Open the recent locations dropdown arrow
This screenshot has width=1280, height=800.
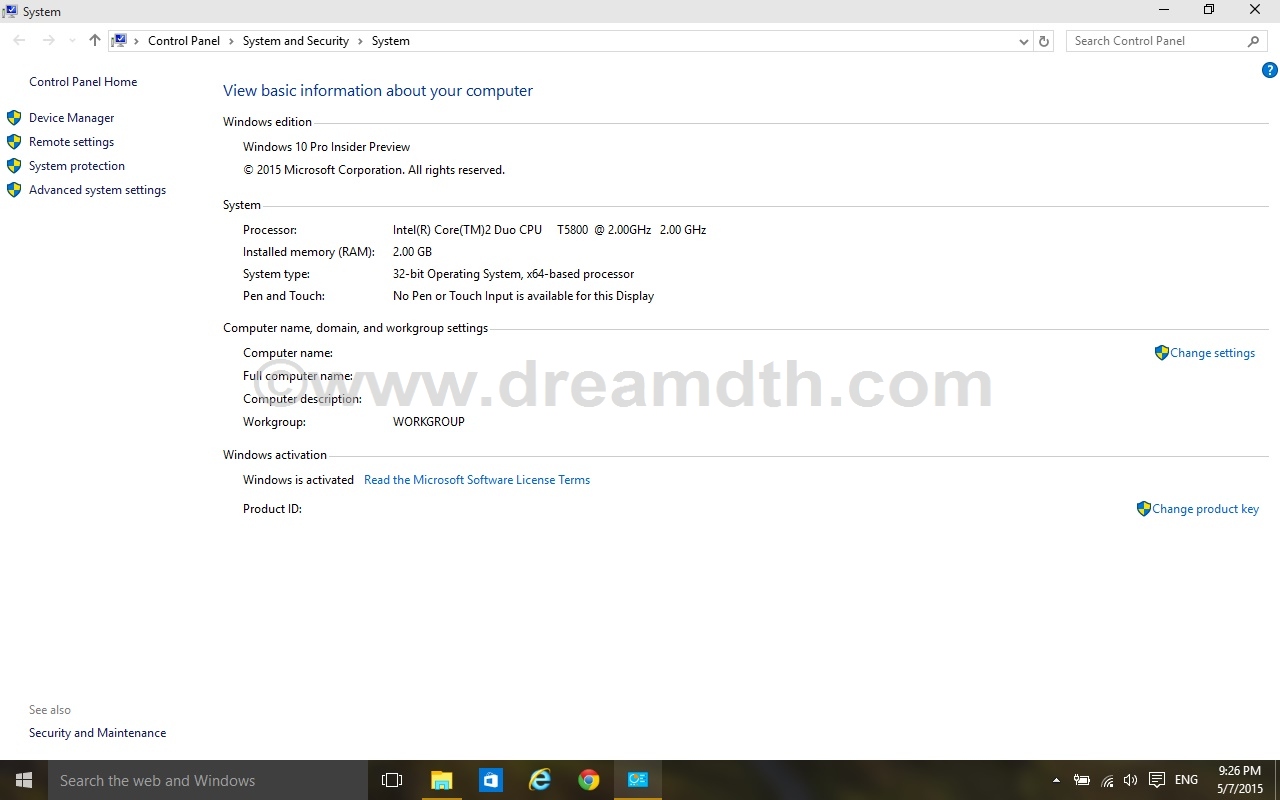click(x=72, y=41)
